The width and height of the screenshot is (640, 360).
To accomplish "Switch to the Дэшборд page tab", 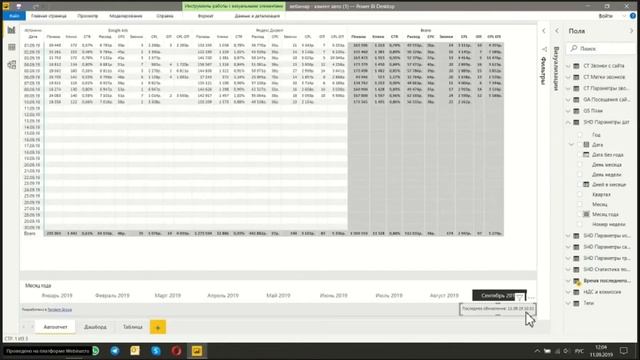I will tap(95, 327).
